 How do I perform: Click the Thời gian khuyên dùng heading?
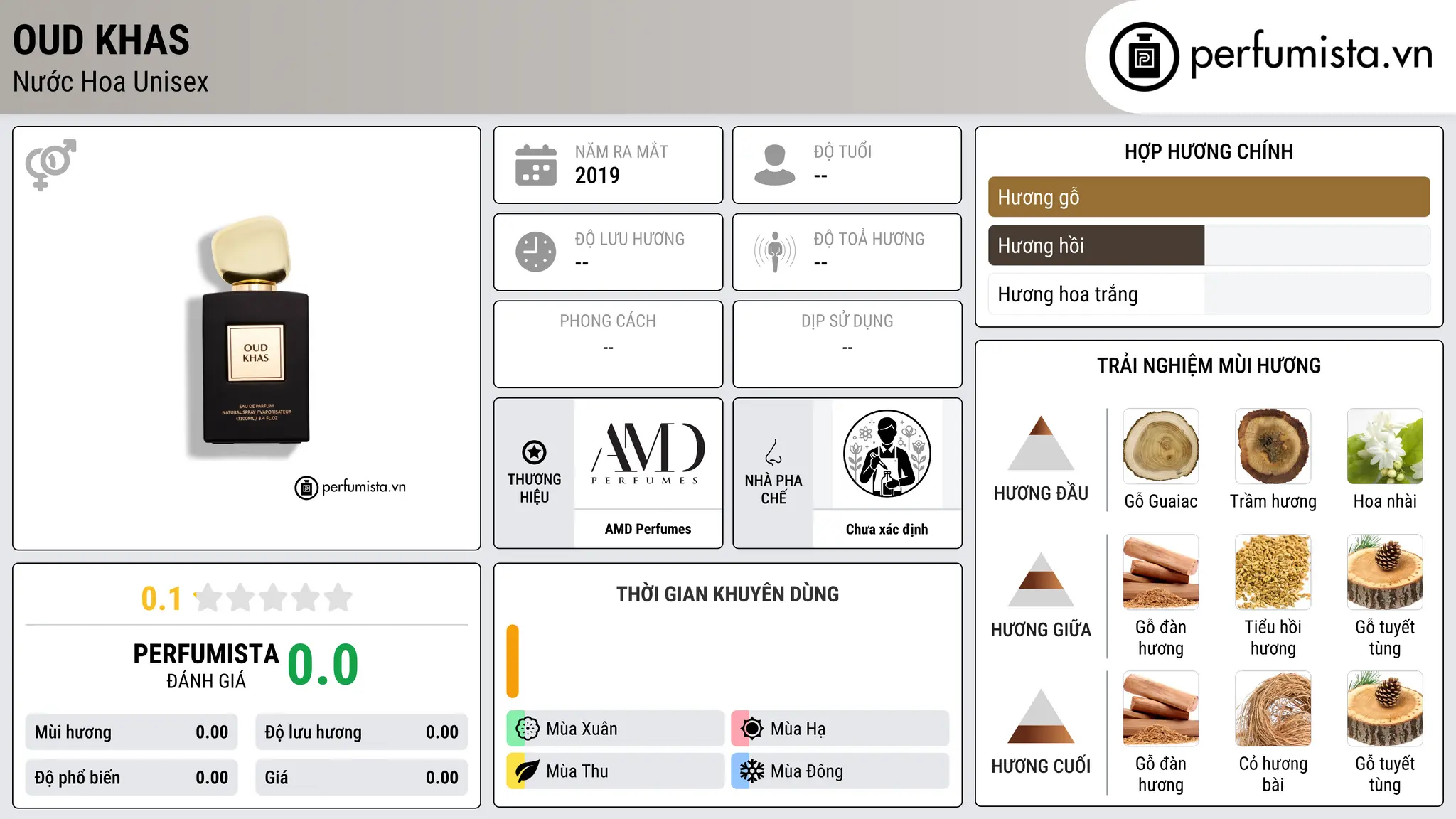tap(727, 594)
